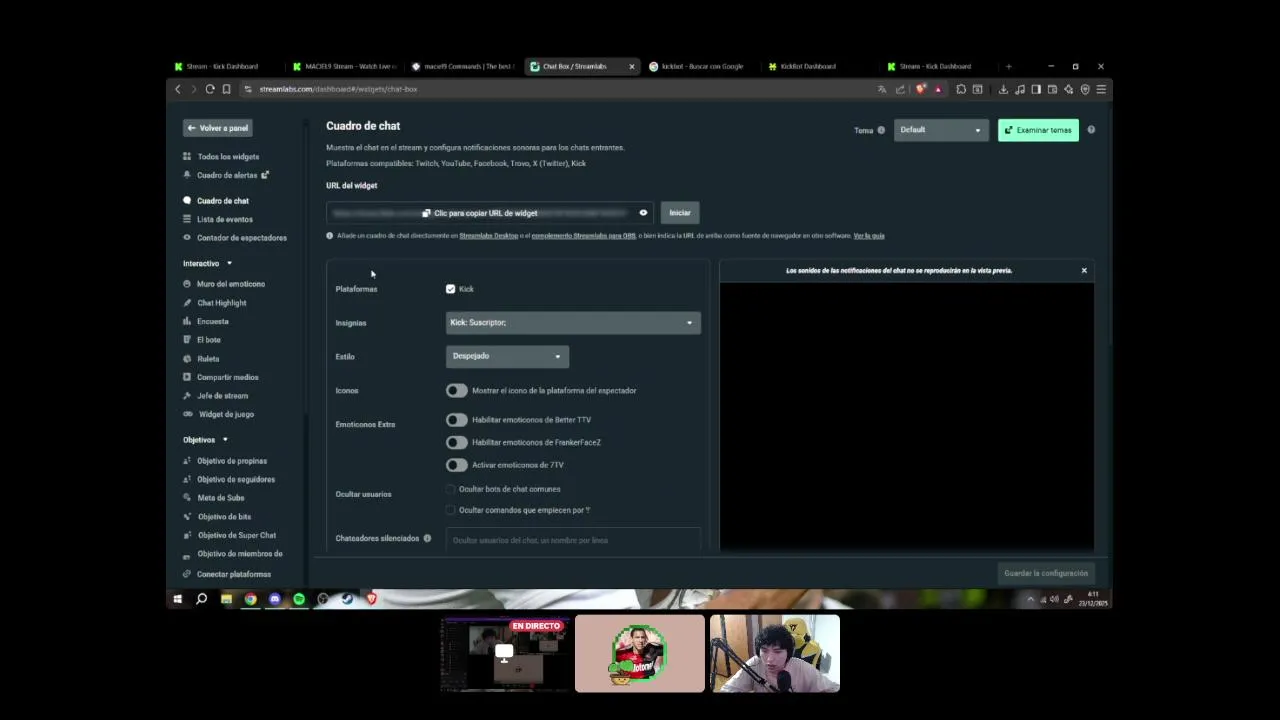Open a new browser tab
Screen dimensions: 1280x720
[x=1008, y=66]
